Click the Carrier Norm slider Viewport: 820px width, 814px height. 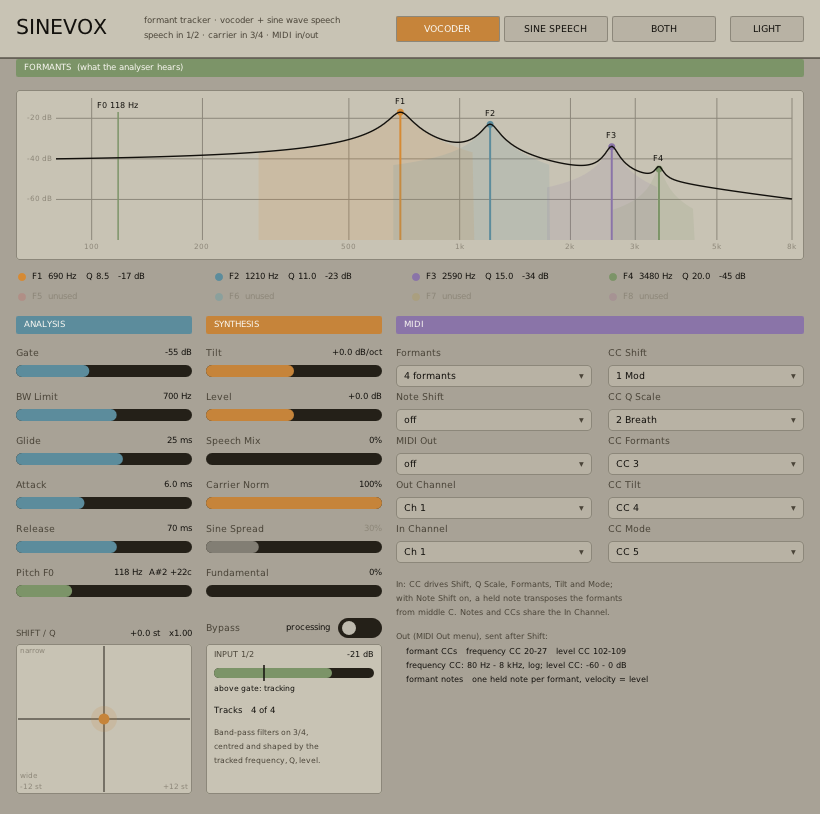tap(294, 503)
